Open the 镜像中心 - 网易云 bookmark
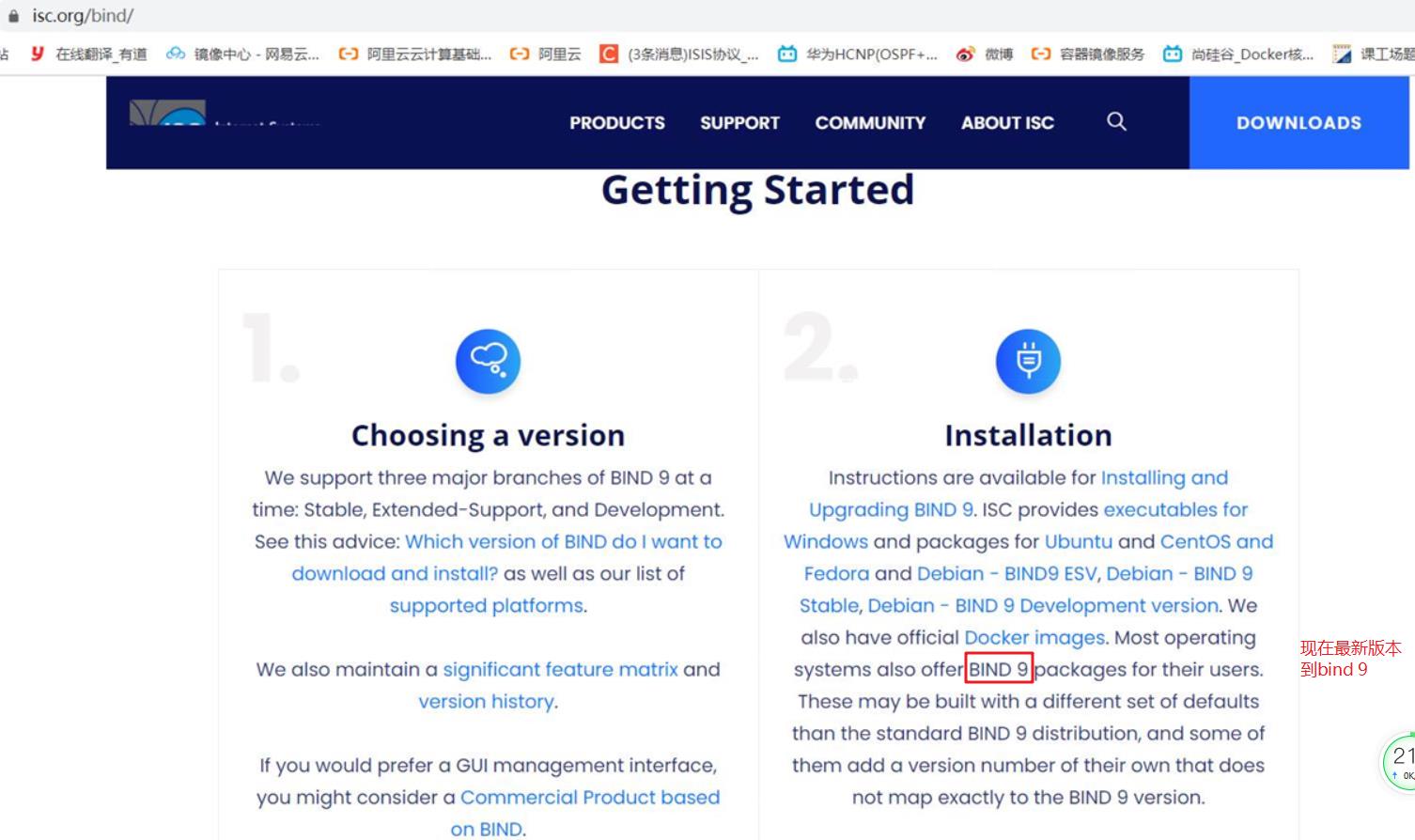 point(243,54)
